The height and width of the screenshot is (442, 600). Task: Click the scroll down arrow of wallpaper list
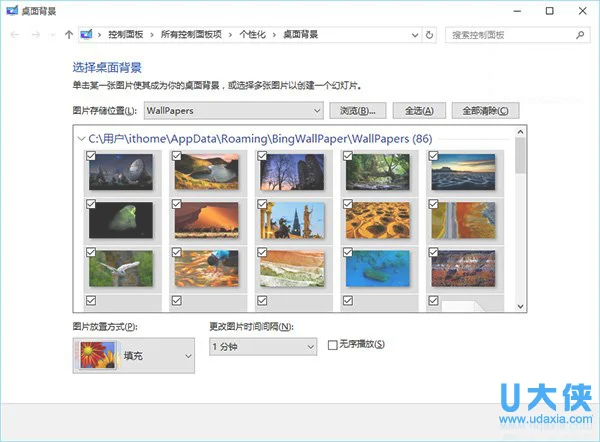pyautogui.click(x=520, y=306)
